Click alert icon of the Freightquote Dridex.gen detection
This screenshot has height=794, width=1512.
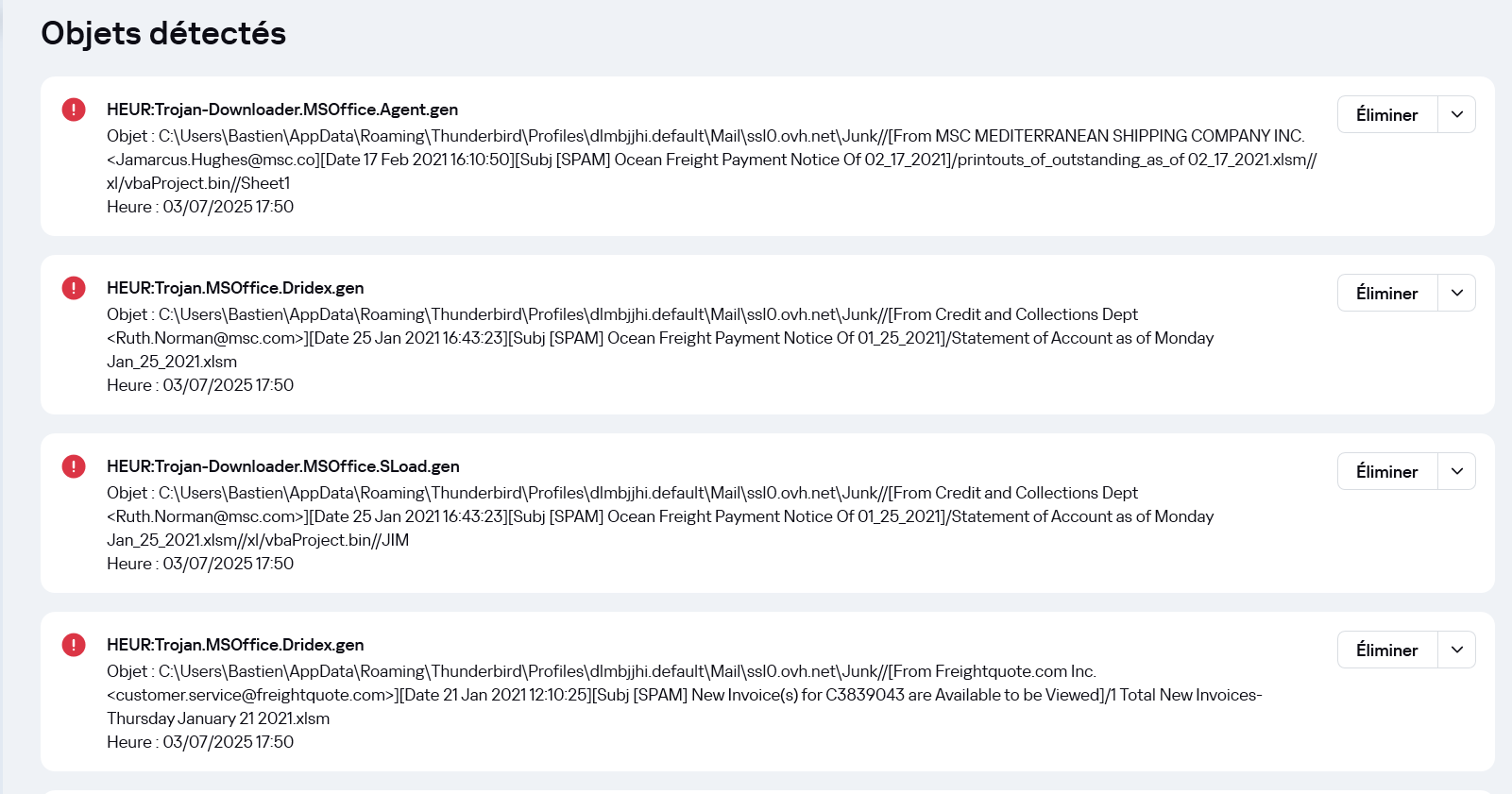[74, 645]
